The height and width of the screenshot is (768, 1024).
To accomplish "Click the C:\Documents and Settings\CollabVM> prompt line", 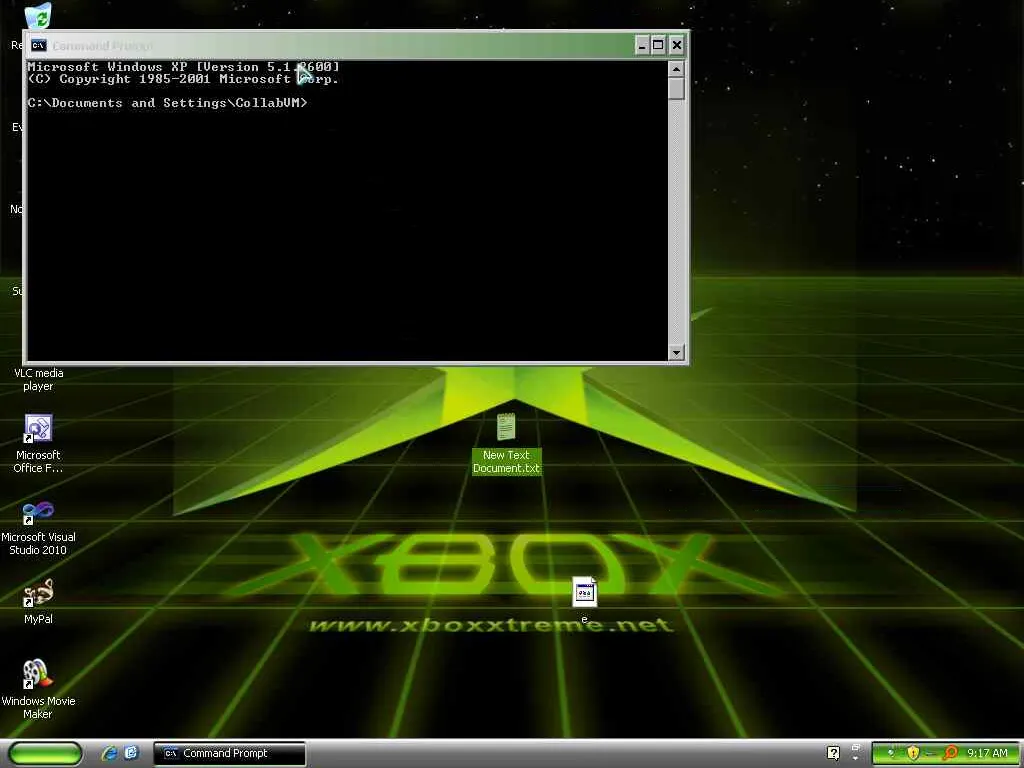I will (167, 103).
